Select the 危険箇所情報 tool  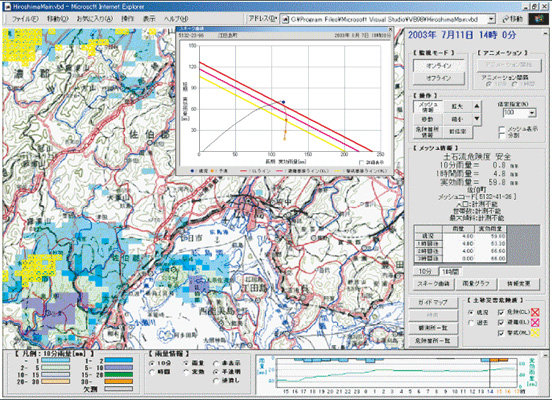pos(427,132)
